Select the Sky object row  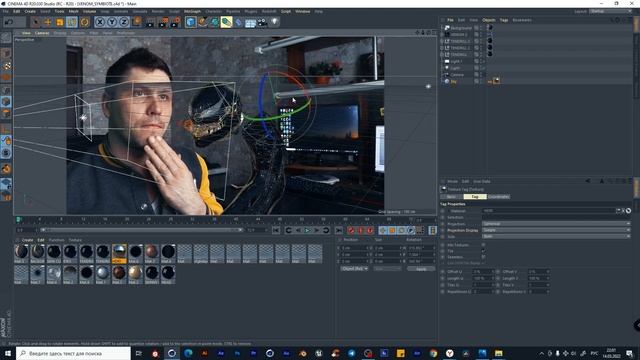(453, 82)
